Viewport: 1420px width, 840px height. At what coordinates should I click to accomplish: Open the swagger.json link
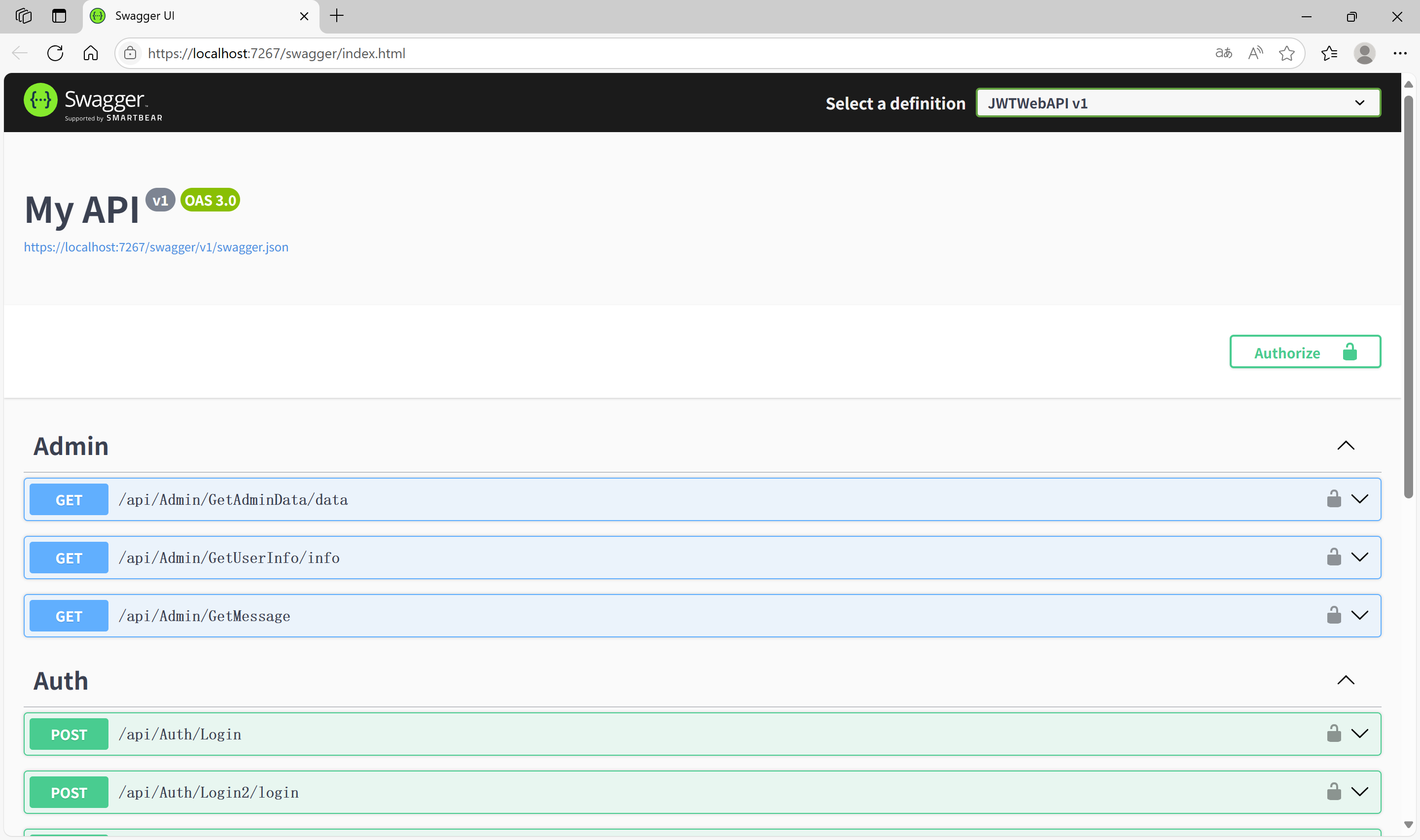point(156,247)
